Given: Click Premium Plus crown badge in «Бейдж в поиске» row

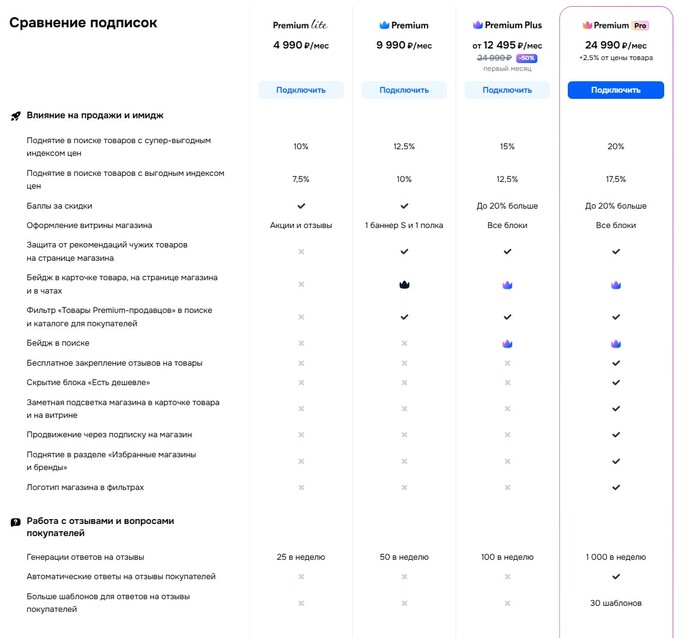Looking at the screenshot, I should point(507,343).
